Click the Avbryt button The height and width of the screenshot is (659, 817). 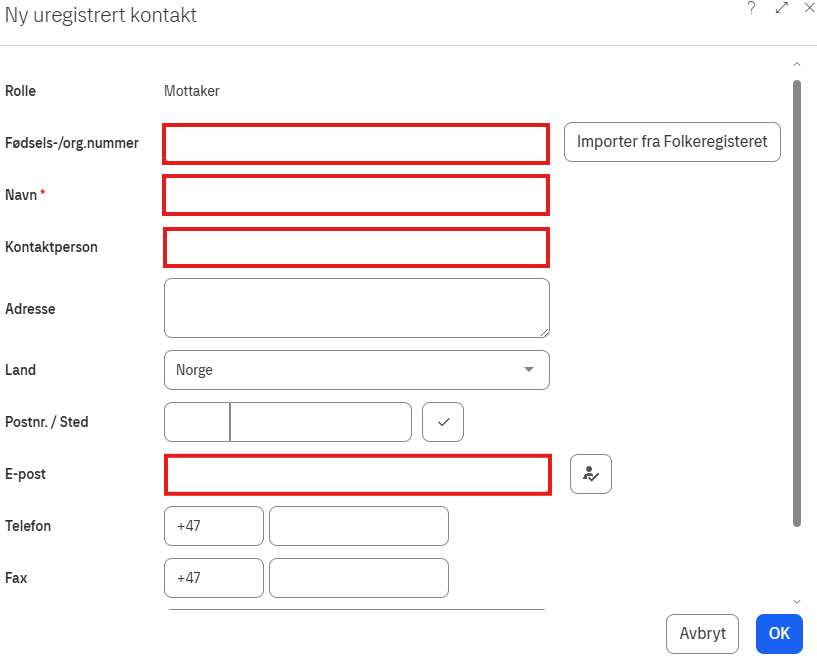tap(702, 633)
